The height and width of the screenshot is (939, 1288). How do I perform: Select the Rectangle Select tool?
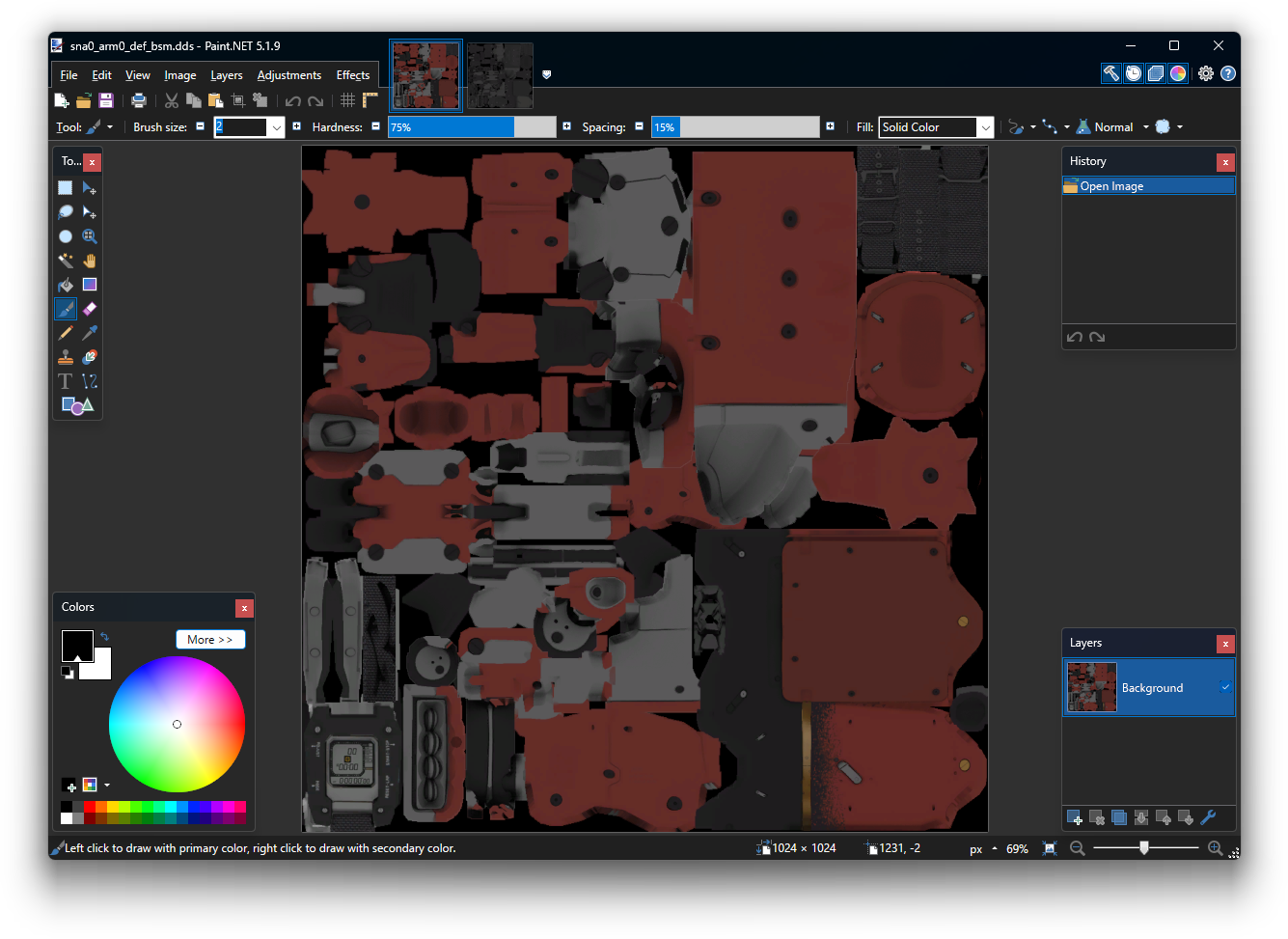[66, 188]
